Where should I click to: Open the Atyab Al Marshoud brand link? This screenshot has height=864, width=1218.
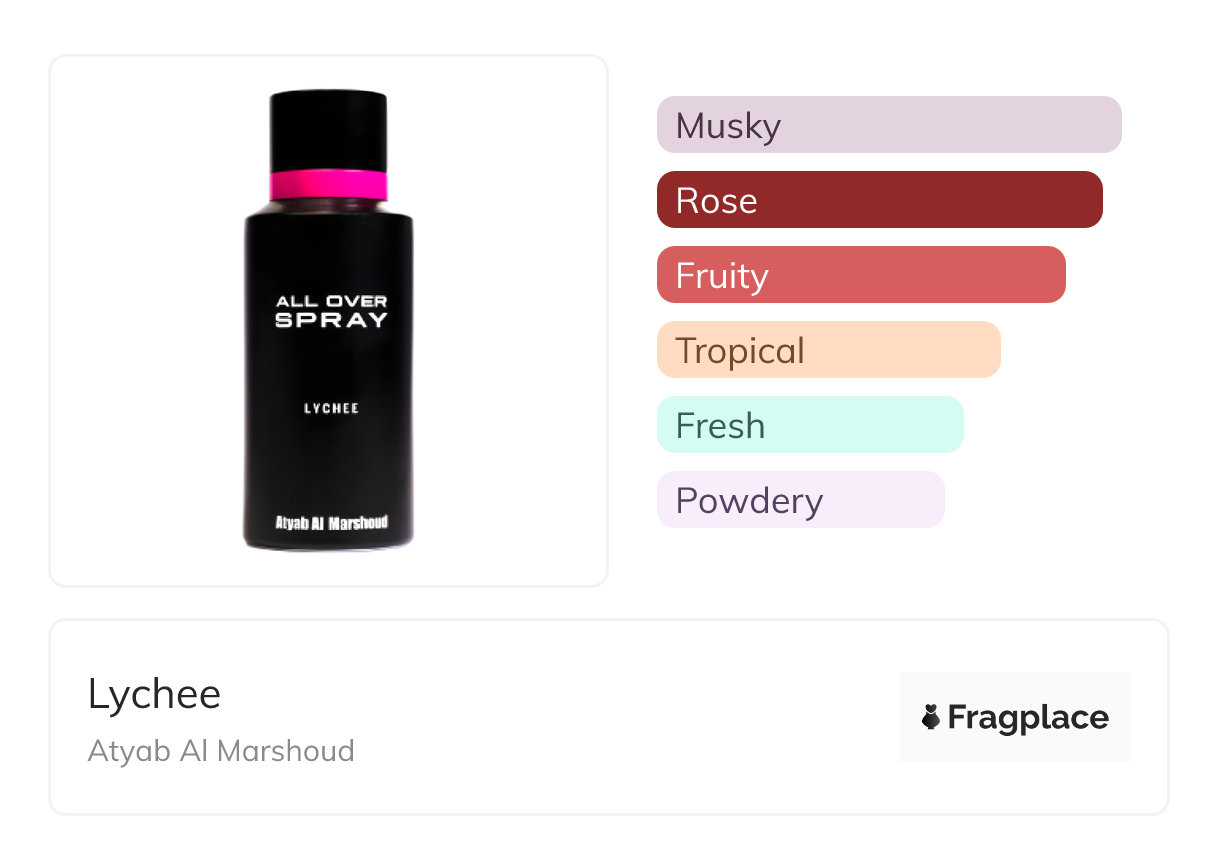point(221,751)
